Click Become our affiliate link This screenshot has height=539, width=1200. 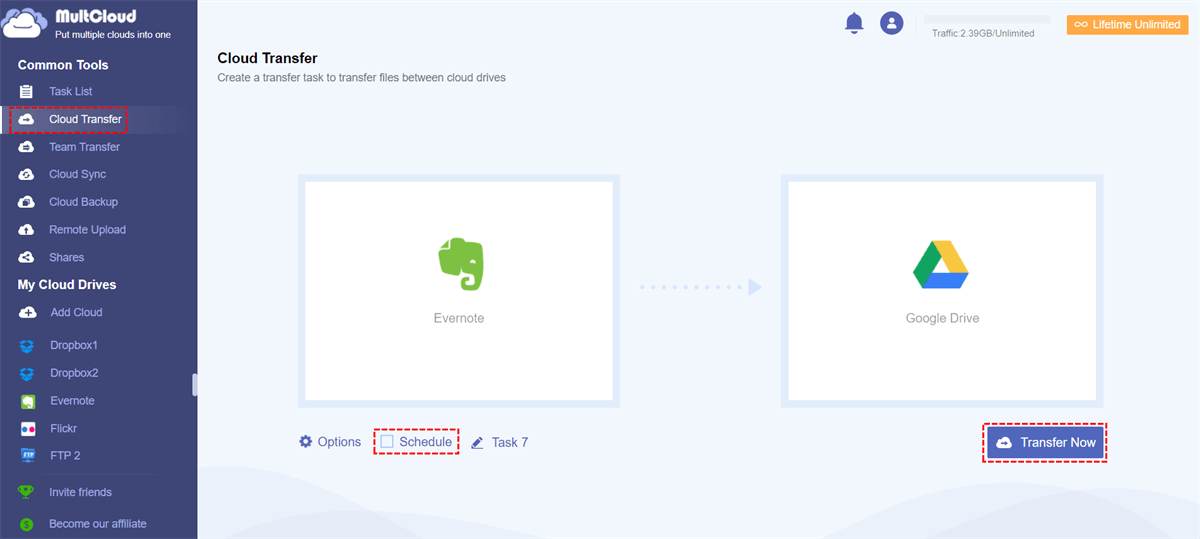[x=97, y=524]
